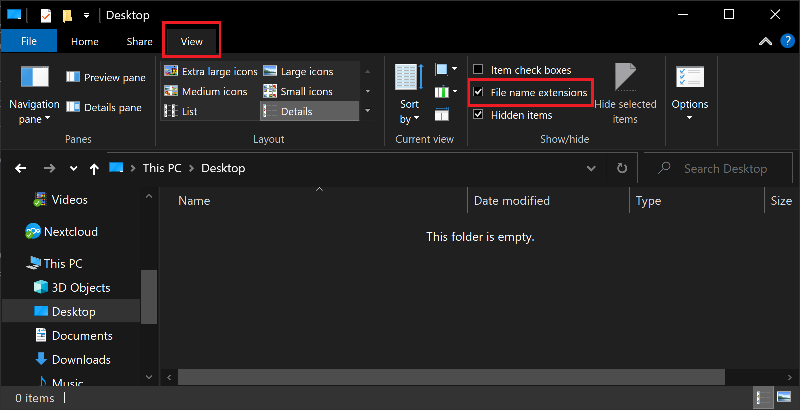Click the New folder quick access icon

[67, 16]
